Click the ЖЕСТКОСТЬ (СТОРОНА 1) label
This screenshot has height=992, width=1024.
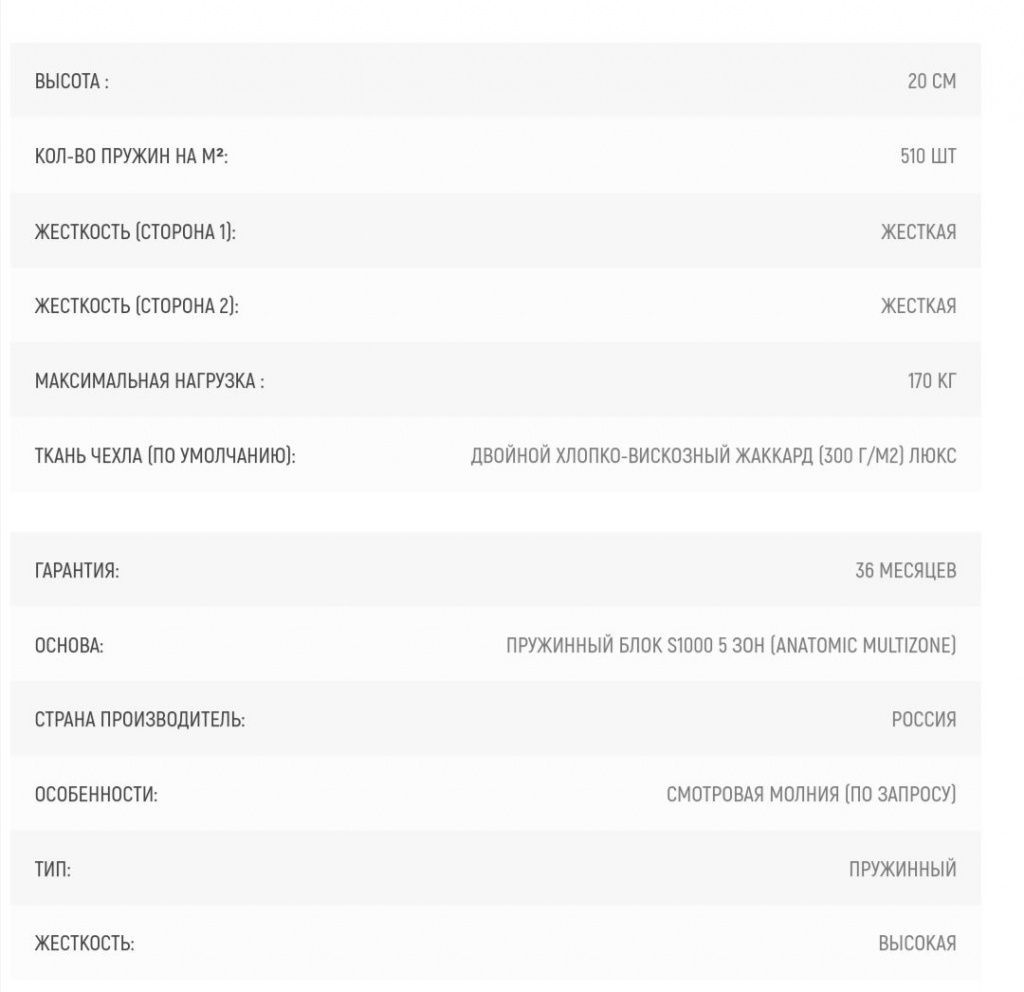[135, 232]
